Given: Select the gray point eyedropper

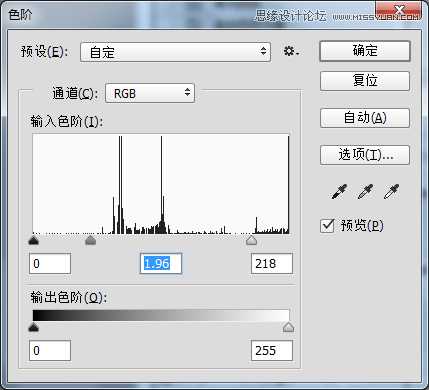Looking at the screenshot, I should (x=365, y=192).
